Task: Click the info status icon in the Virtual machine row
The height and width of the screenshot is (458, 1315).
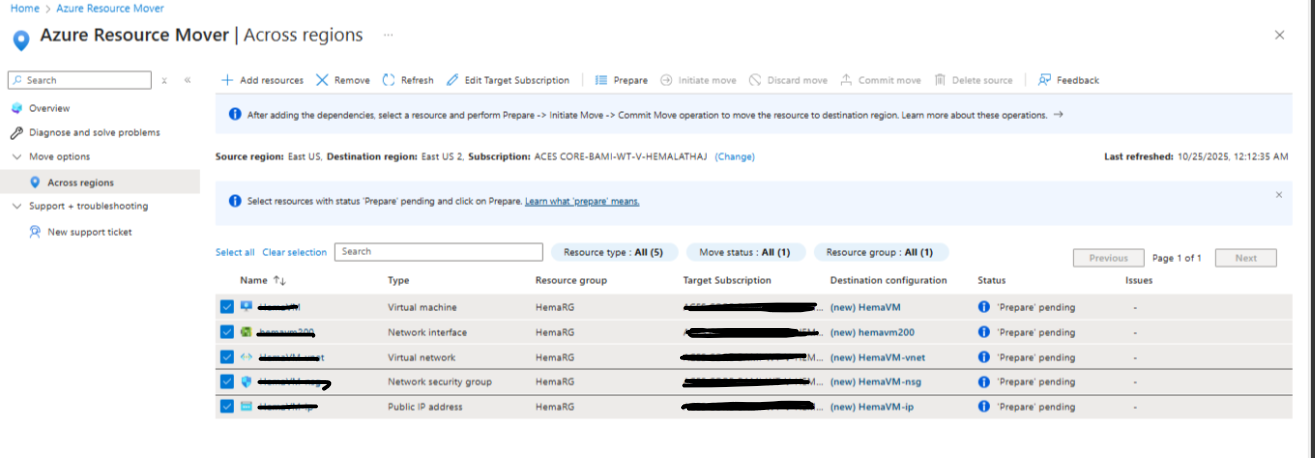Action: click(x=984, y=307)
